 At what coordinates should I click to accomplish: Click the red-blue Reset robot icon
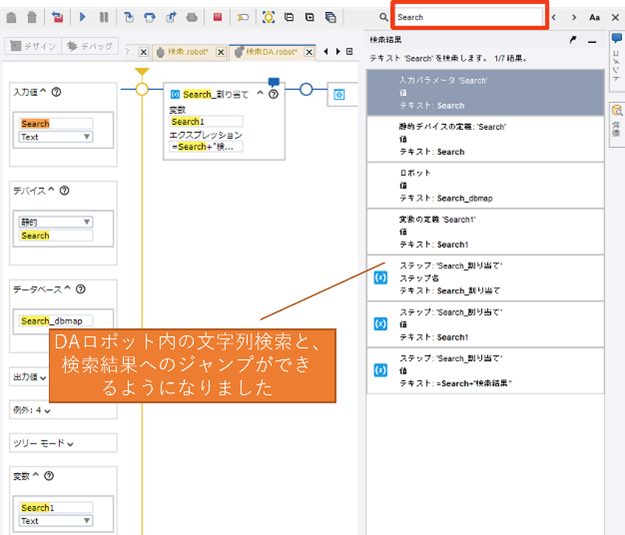(x=57, y=17)
